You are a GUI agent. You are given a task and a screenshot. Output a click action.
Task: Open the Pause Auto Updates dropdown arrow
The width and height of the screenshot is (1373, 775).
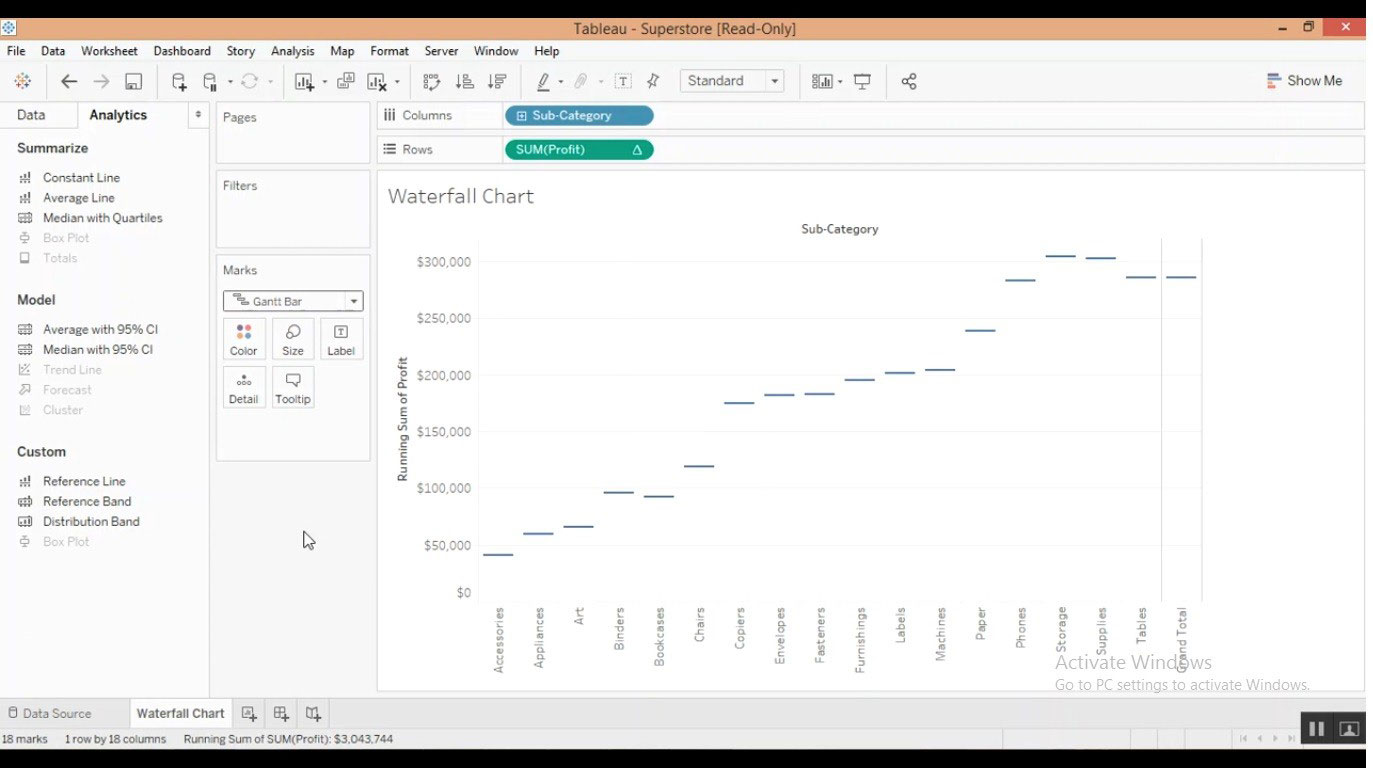tap(230, 82)
